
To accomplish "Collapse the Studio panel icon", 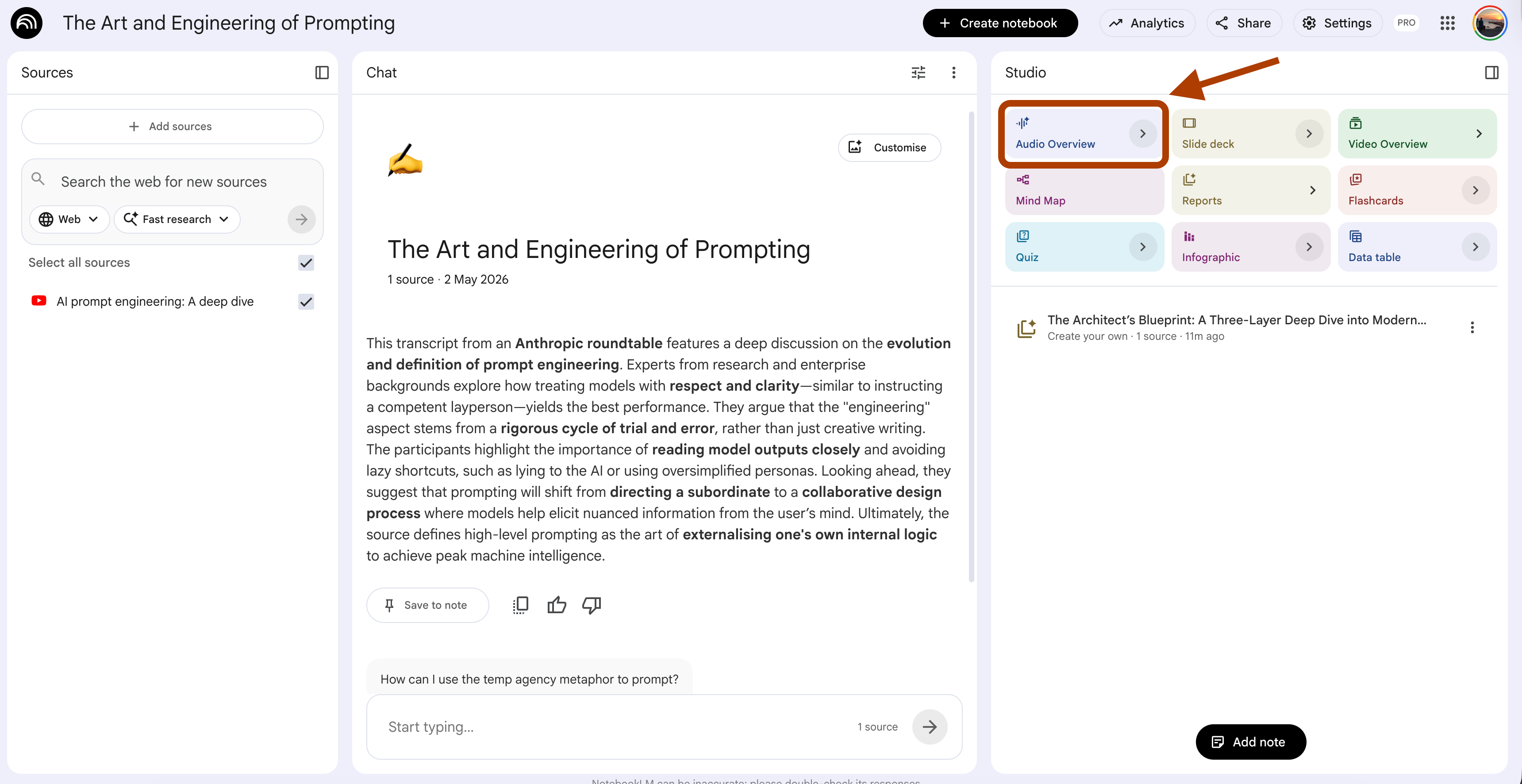I will pos(1491,73).
